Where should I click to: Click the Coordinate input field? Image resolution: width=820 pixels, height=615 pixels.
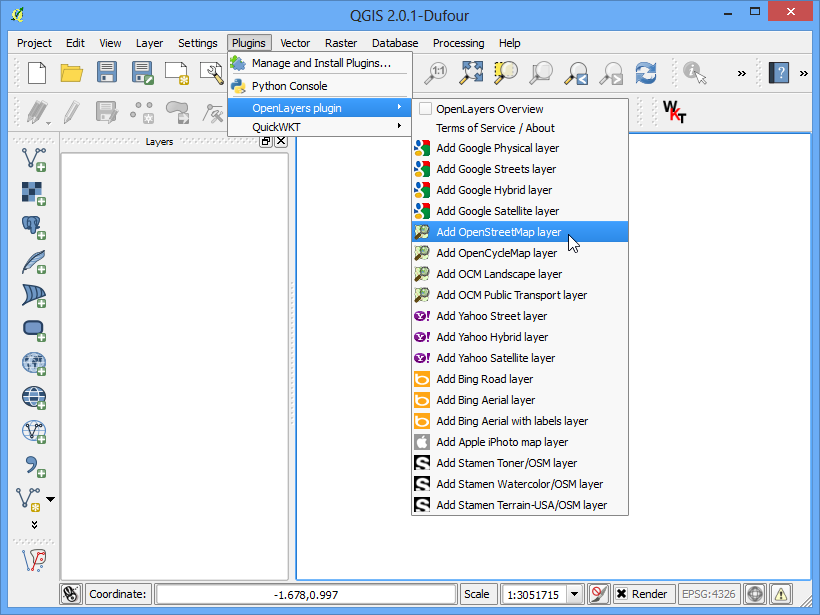[306, 595]
